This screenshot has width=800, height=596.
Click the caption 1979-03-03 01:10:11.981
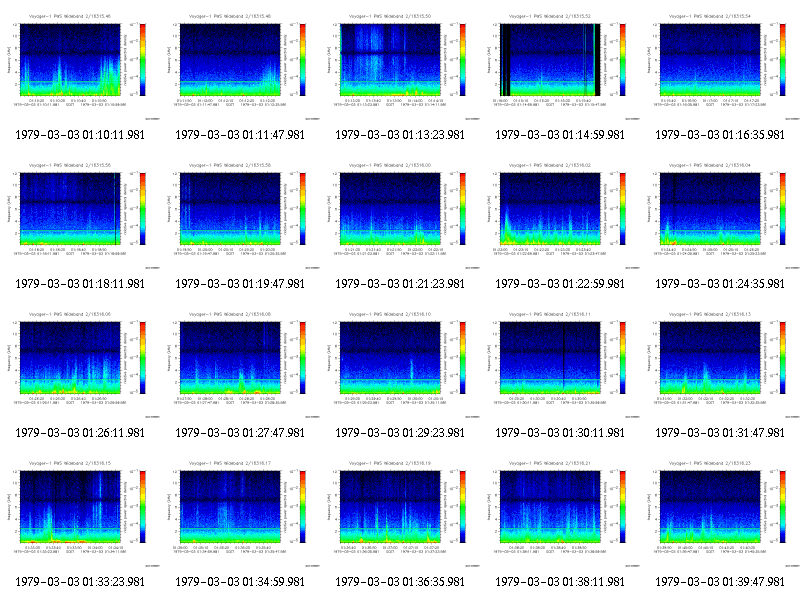pos(80,135)
